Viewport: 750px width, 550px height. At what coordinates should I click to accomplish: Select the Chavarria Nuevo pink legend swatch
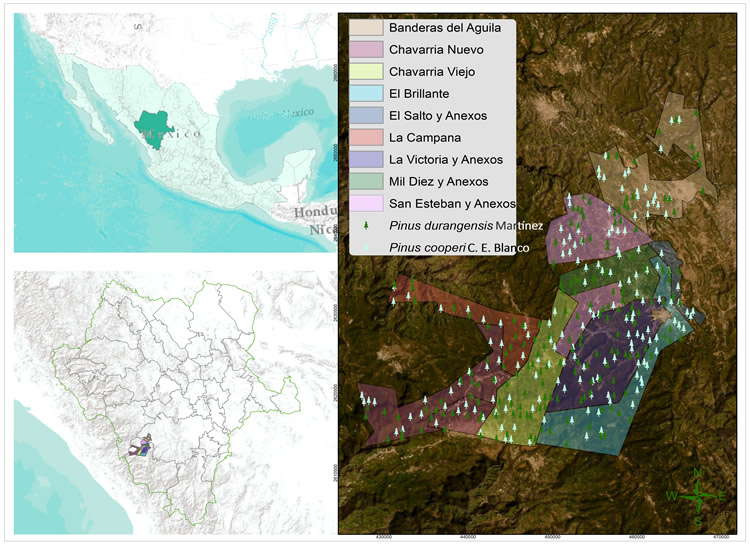point(365,50)
